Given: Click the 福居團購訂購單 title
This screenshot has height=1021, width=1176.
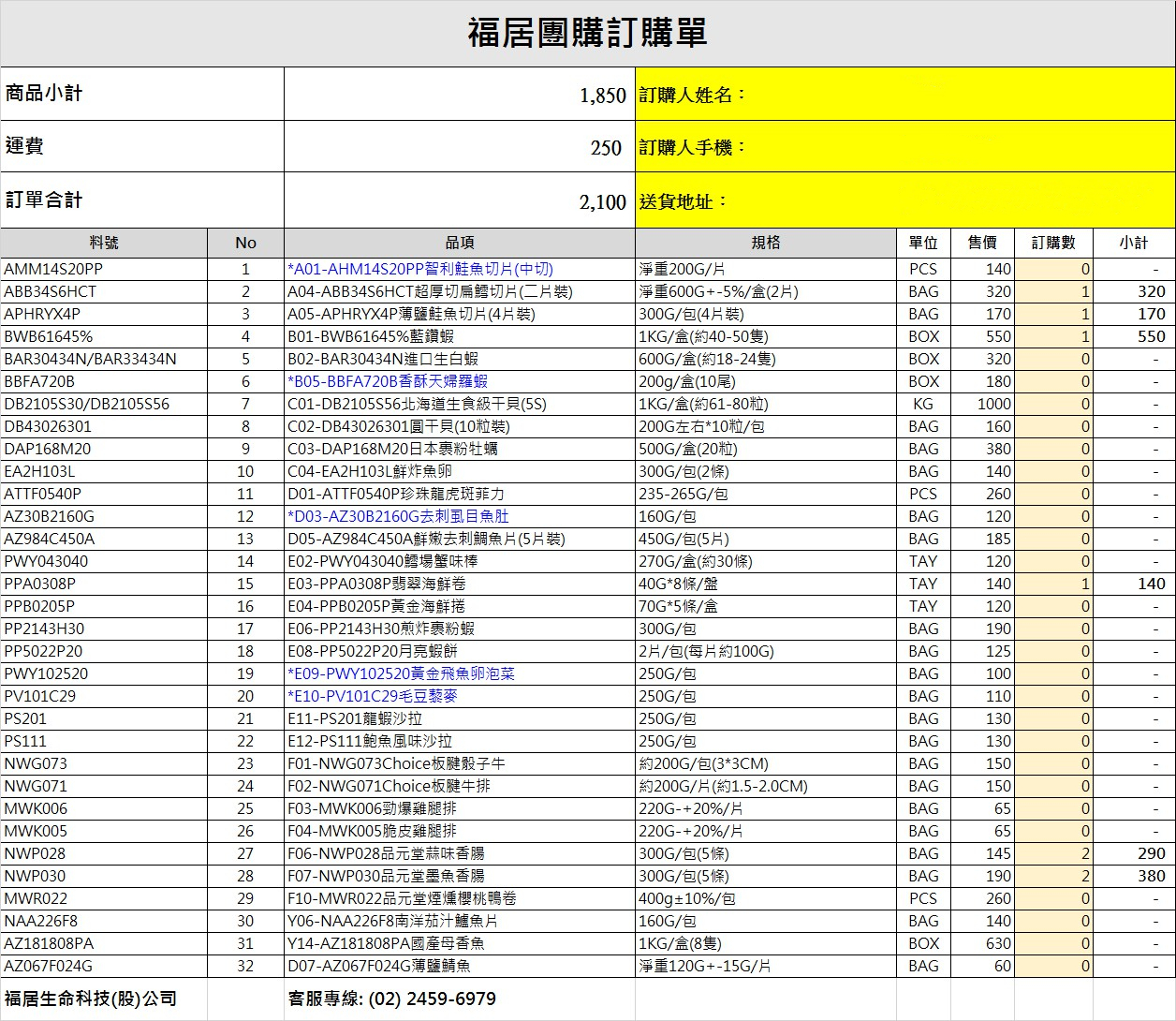Looking at the screenshot, I should click(x=587, y=33).
